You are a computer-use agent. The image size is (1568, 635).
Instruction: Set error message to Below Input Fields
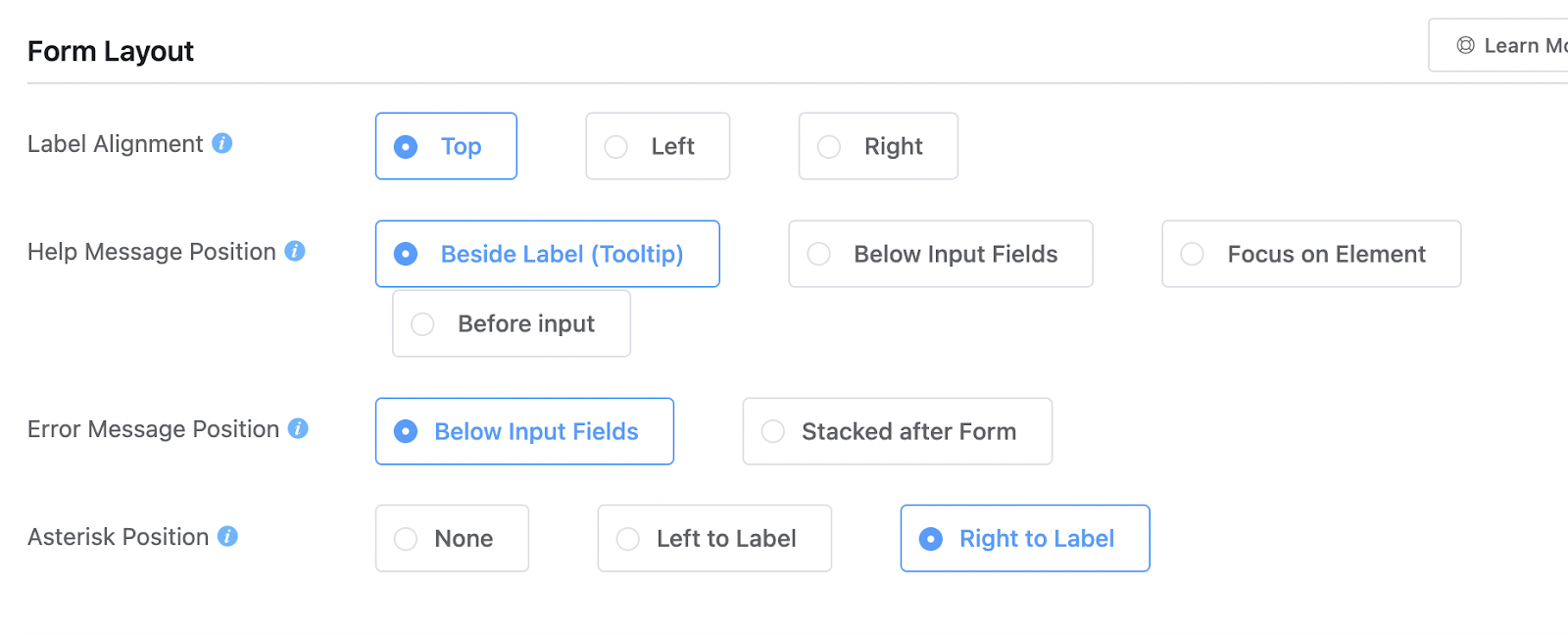(524, 431)
